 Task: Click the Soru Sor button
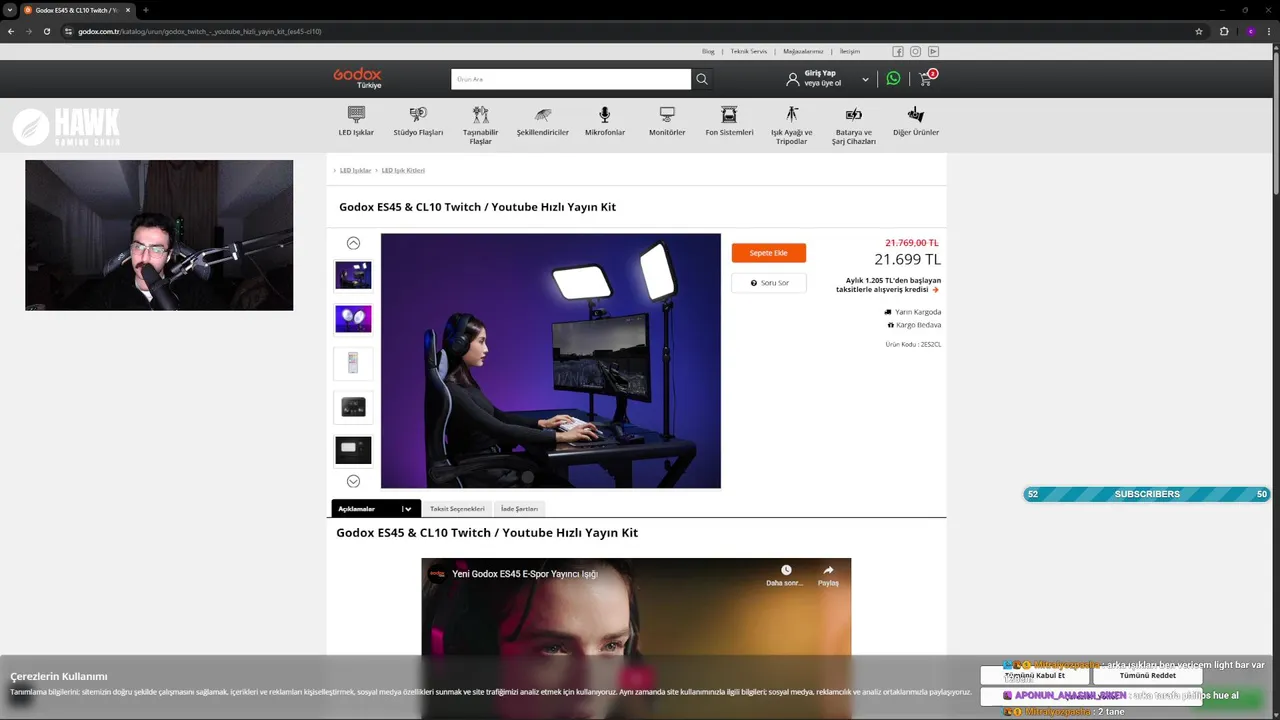click(769, 283)
